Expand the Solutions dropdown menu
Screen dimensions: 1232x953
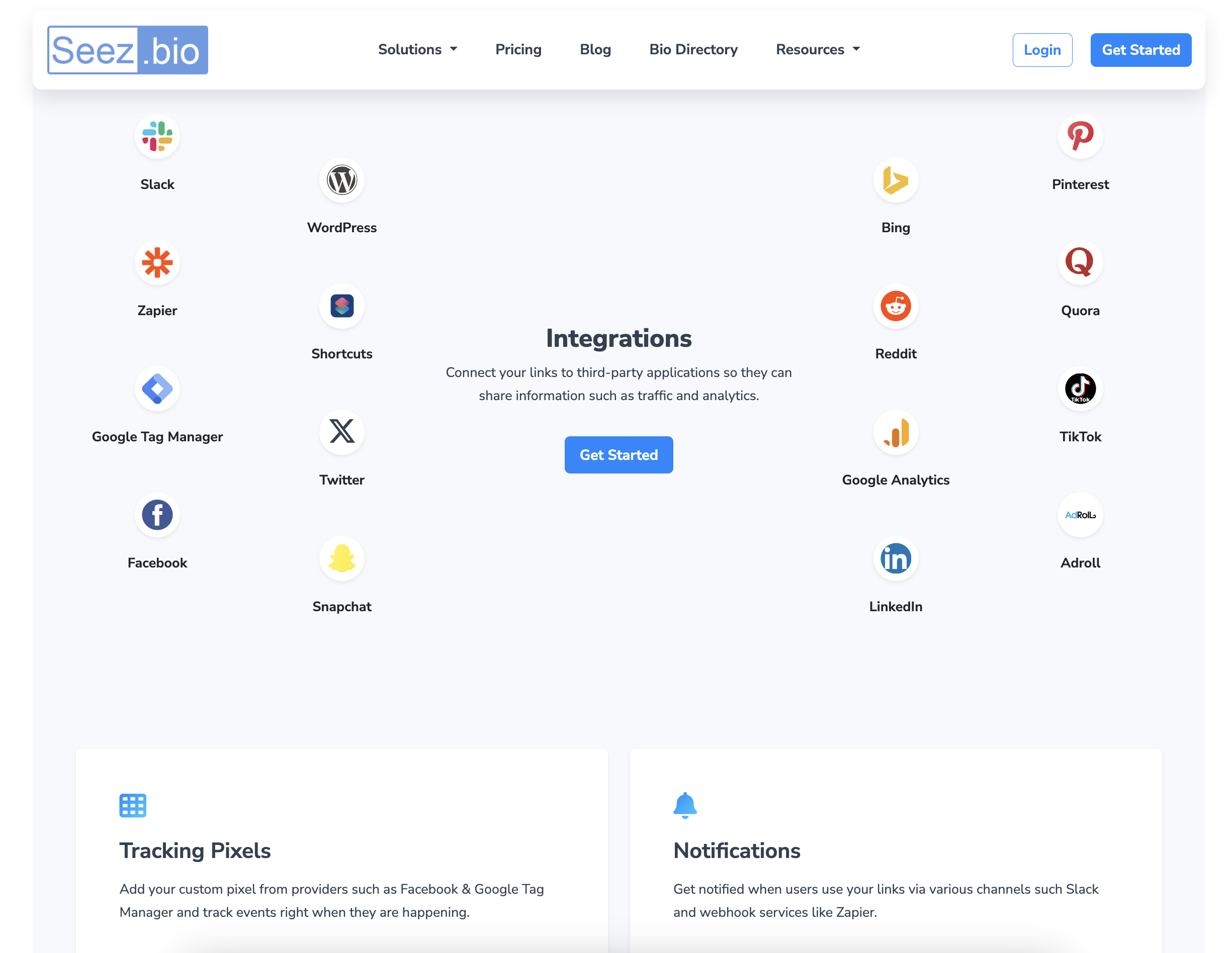point(417,50)
